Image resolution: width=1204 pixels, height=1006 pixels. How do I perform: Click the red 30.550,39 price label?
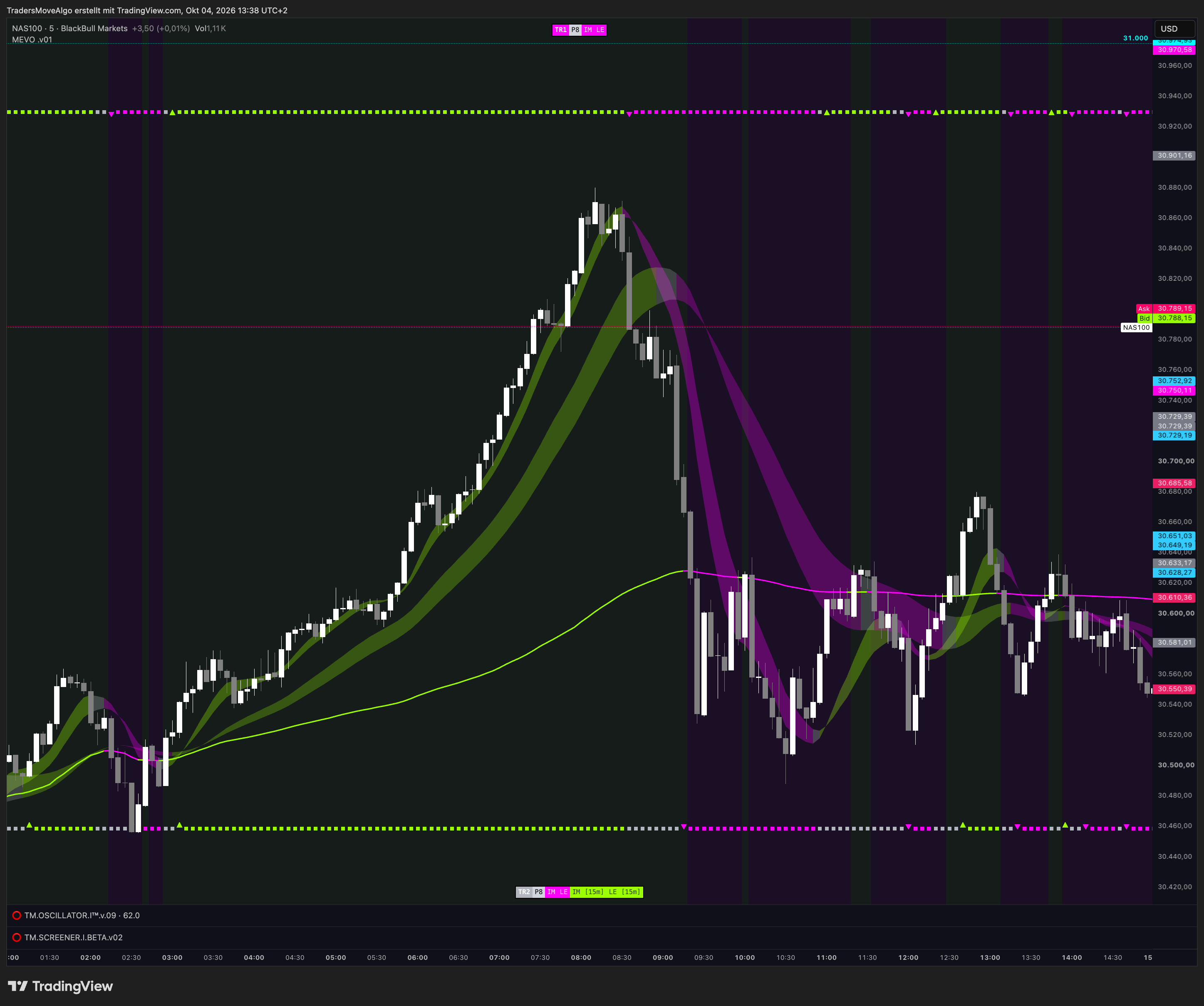[1174, 689]
